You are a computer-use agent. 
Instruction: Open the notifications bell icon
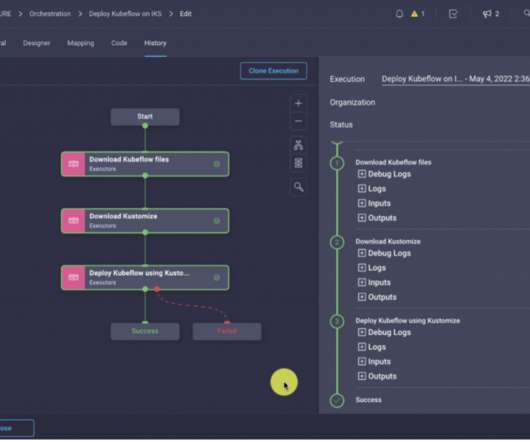399,14
